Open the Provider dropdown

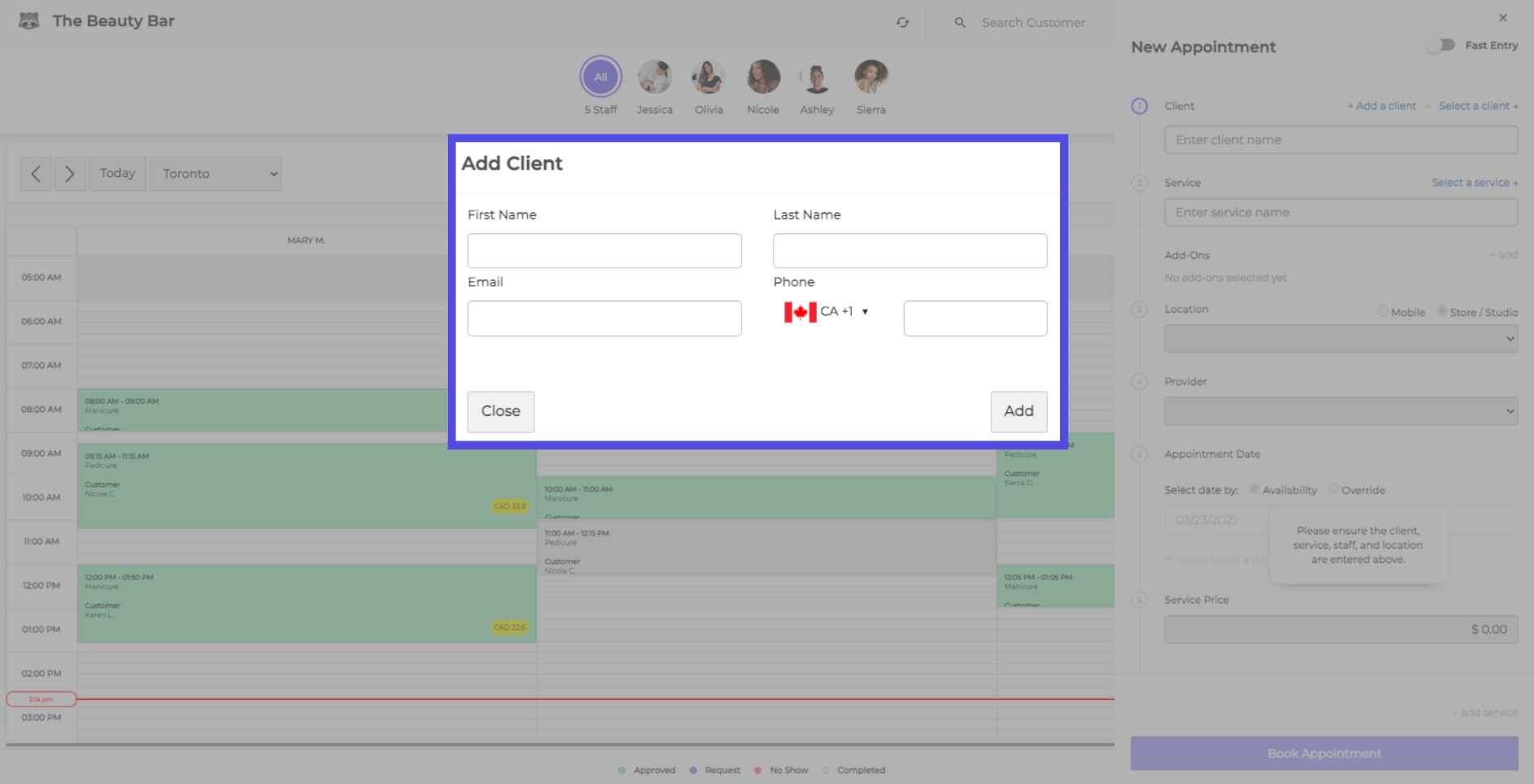1341,411
